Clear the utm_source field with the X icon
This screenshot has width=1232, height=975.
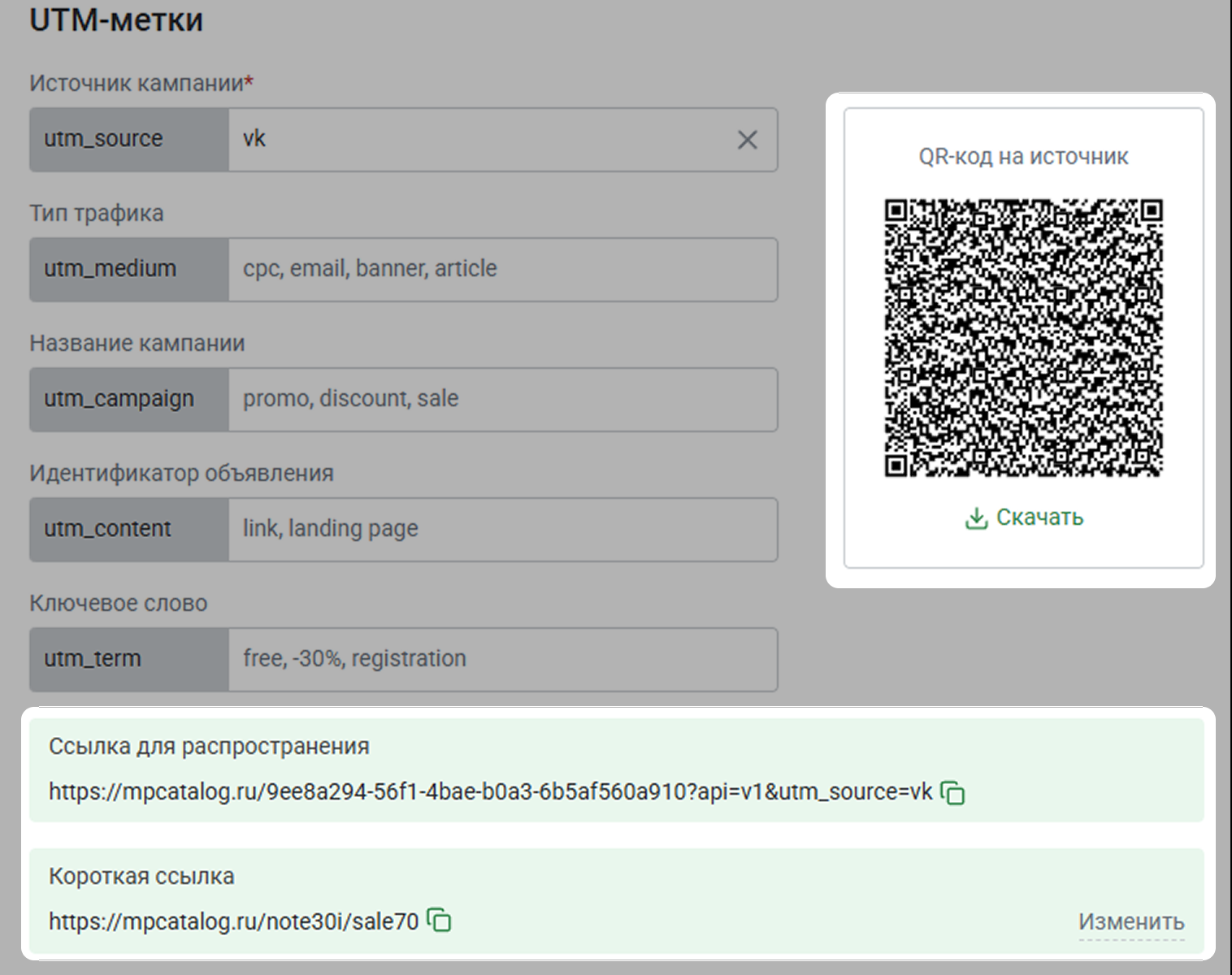coord(747,140)
